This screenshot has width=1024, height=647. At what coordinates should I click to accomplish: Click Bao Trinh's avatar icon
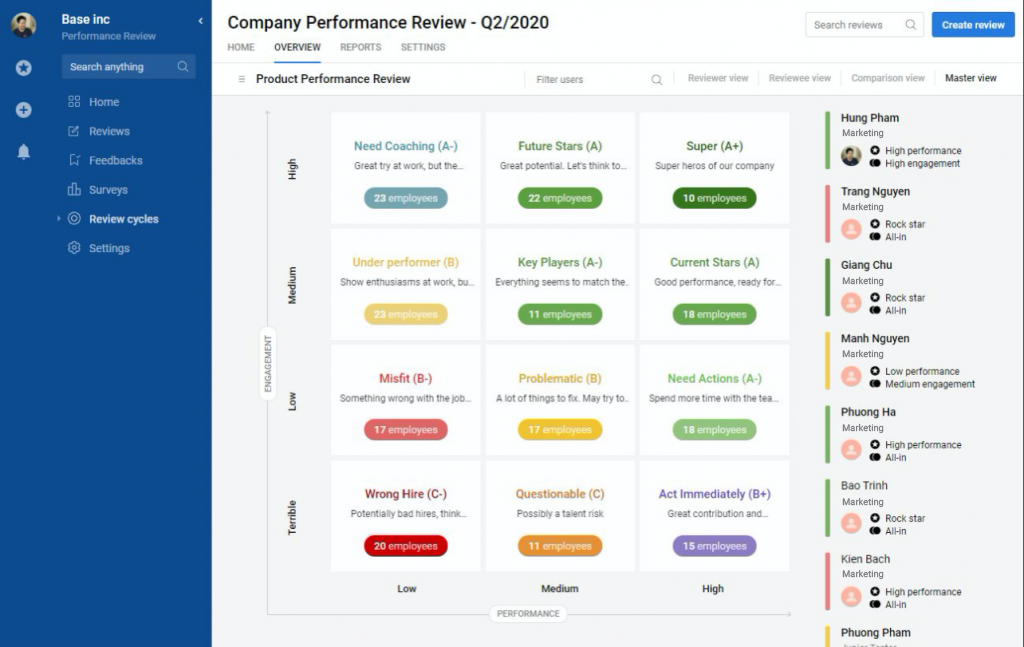pyautogui.click(x=850, y=524)
